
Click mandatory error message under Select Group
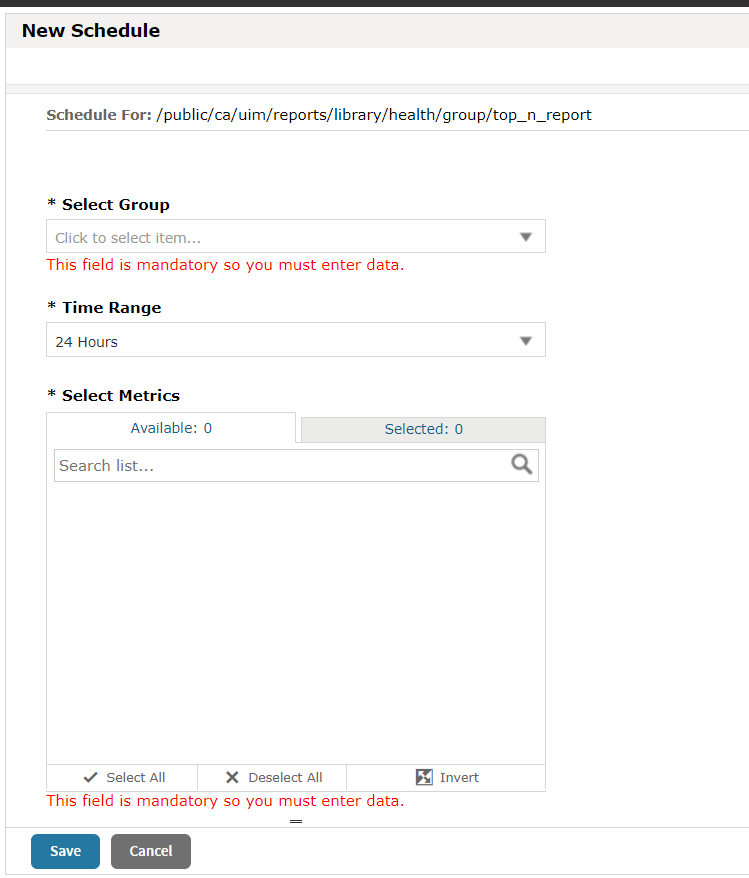(x=225, y=264)
